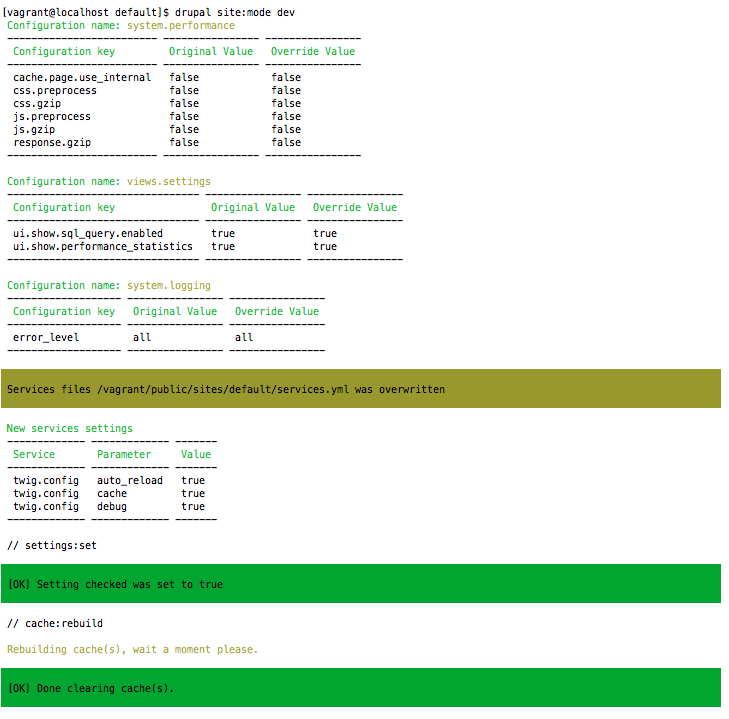The image size is (729, 719).
Task: Click the text 'system.performance'
Action: tap(181, 26)
